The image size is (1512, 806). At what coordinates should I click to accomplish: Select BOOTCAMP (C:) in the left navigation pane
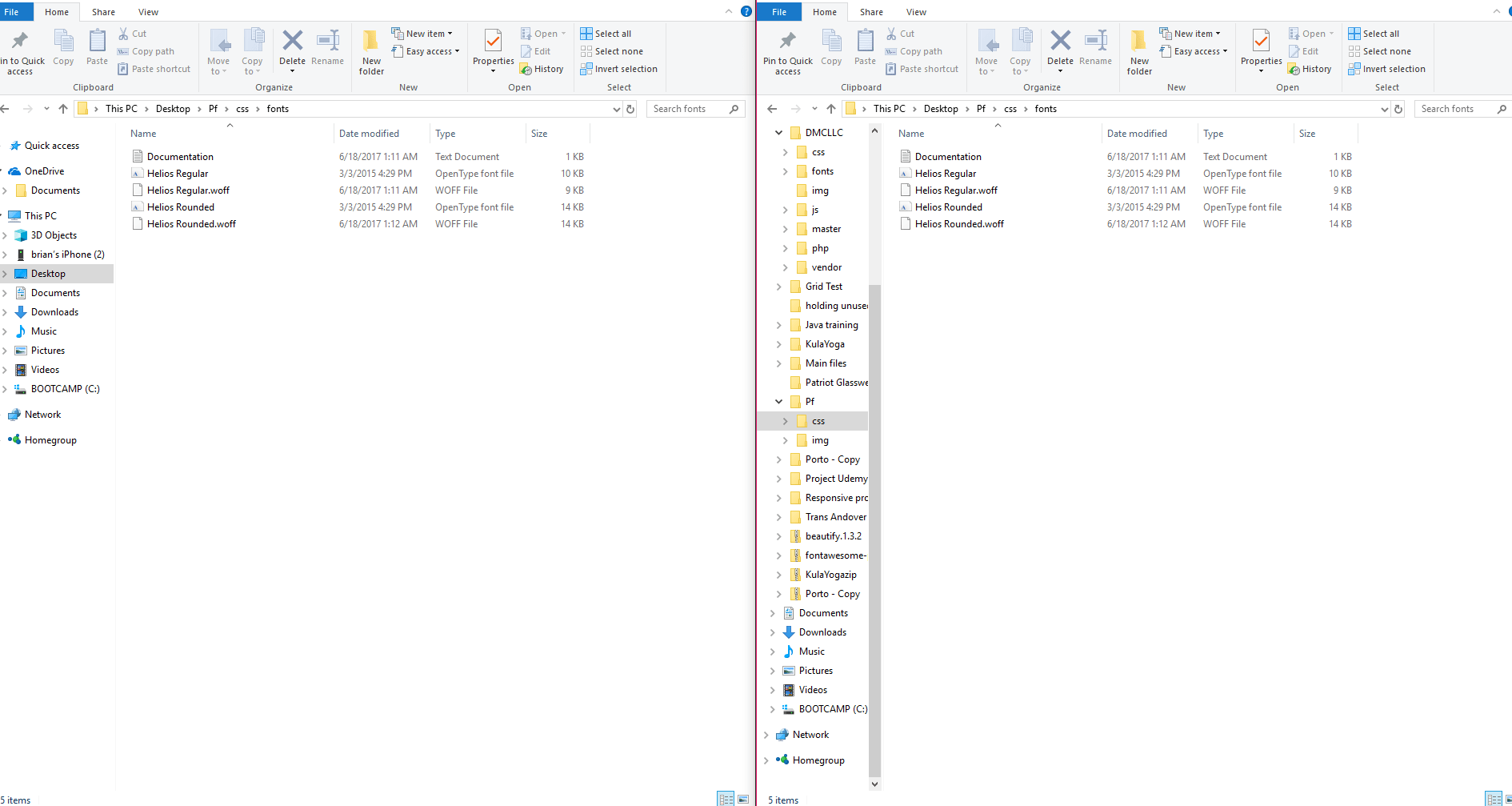pos(65,389)
